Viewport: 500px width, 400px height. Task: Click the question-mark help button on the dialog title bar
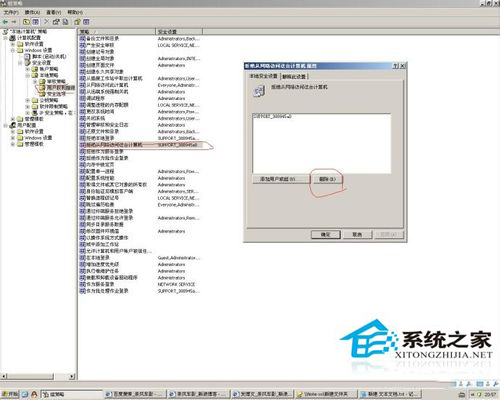[395, 66]
